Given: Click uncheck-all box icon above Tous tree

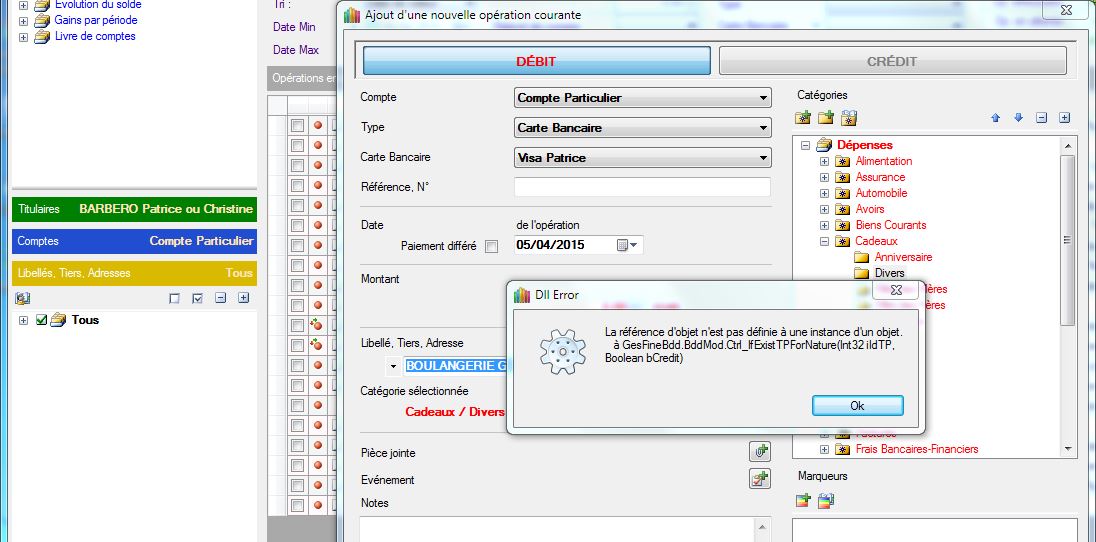Looking at the screenshot, I should pos(175,298).
